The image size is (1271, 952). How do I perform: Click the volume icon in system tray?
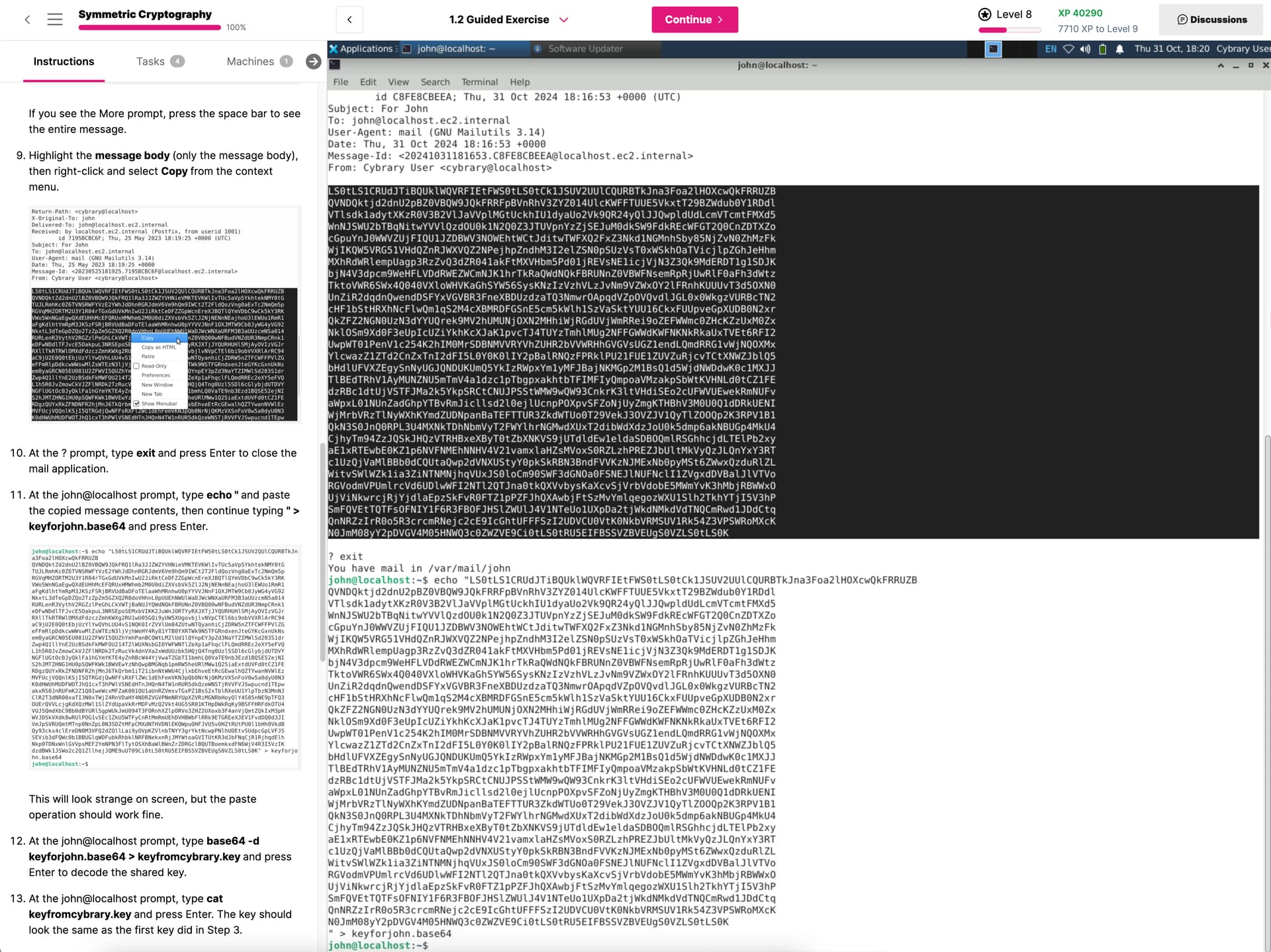click(x=1085, y=49)
